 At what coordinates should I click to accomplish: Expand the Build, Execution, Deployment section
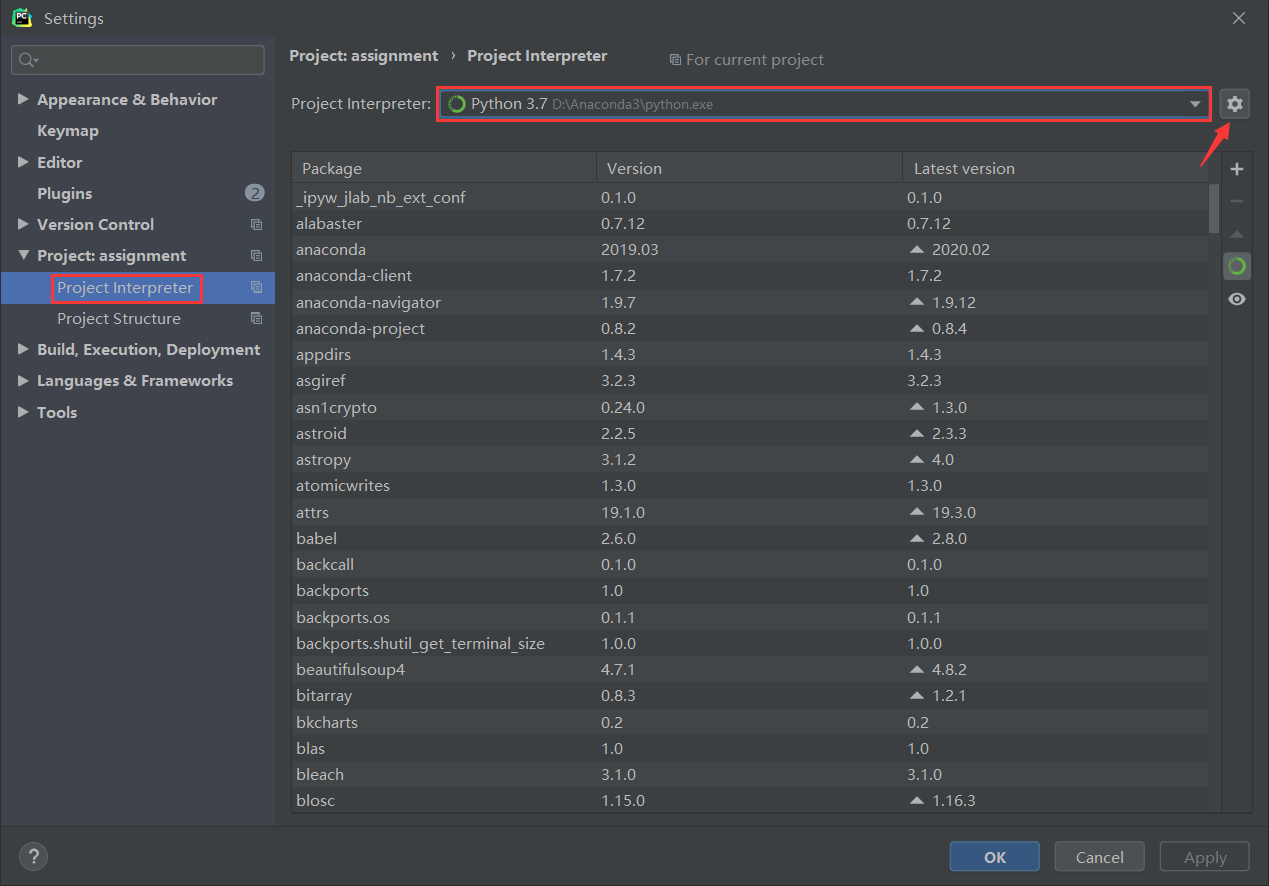point(24,349)
